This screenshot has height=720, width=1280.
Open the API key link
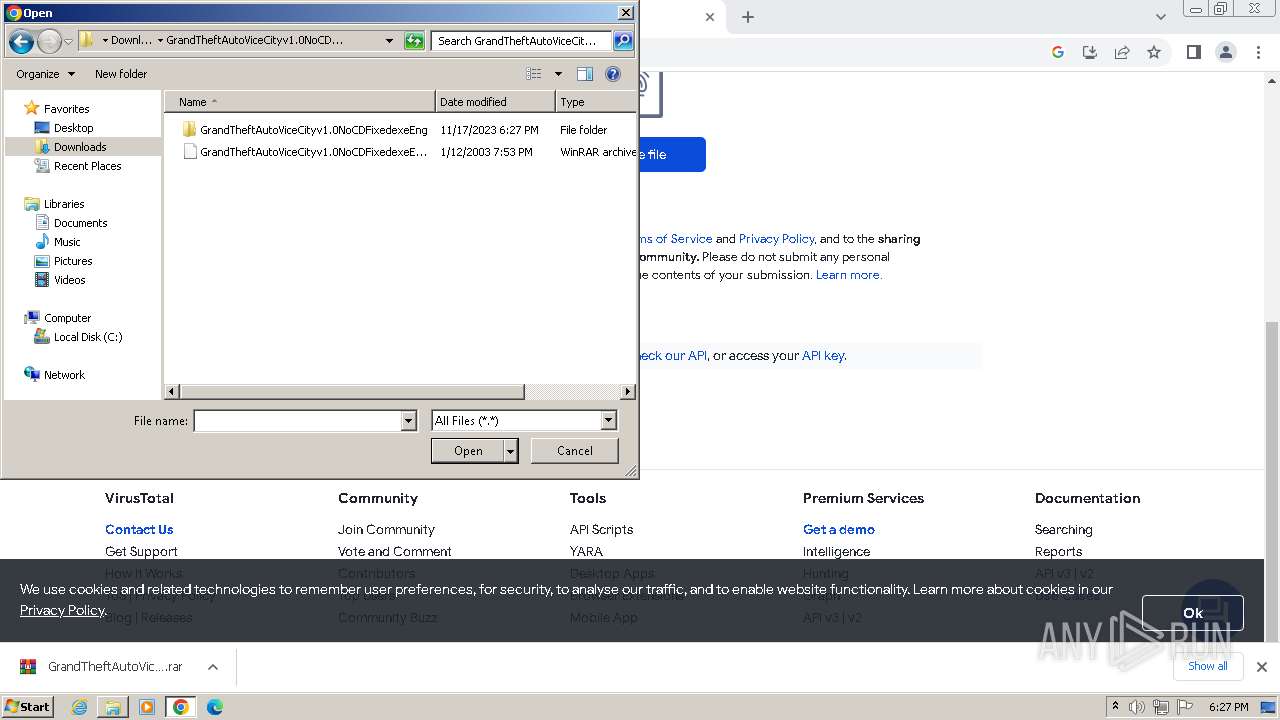point(823,355)
